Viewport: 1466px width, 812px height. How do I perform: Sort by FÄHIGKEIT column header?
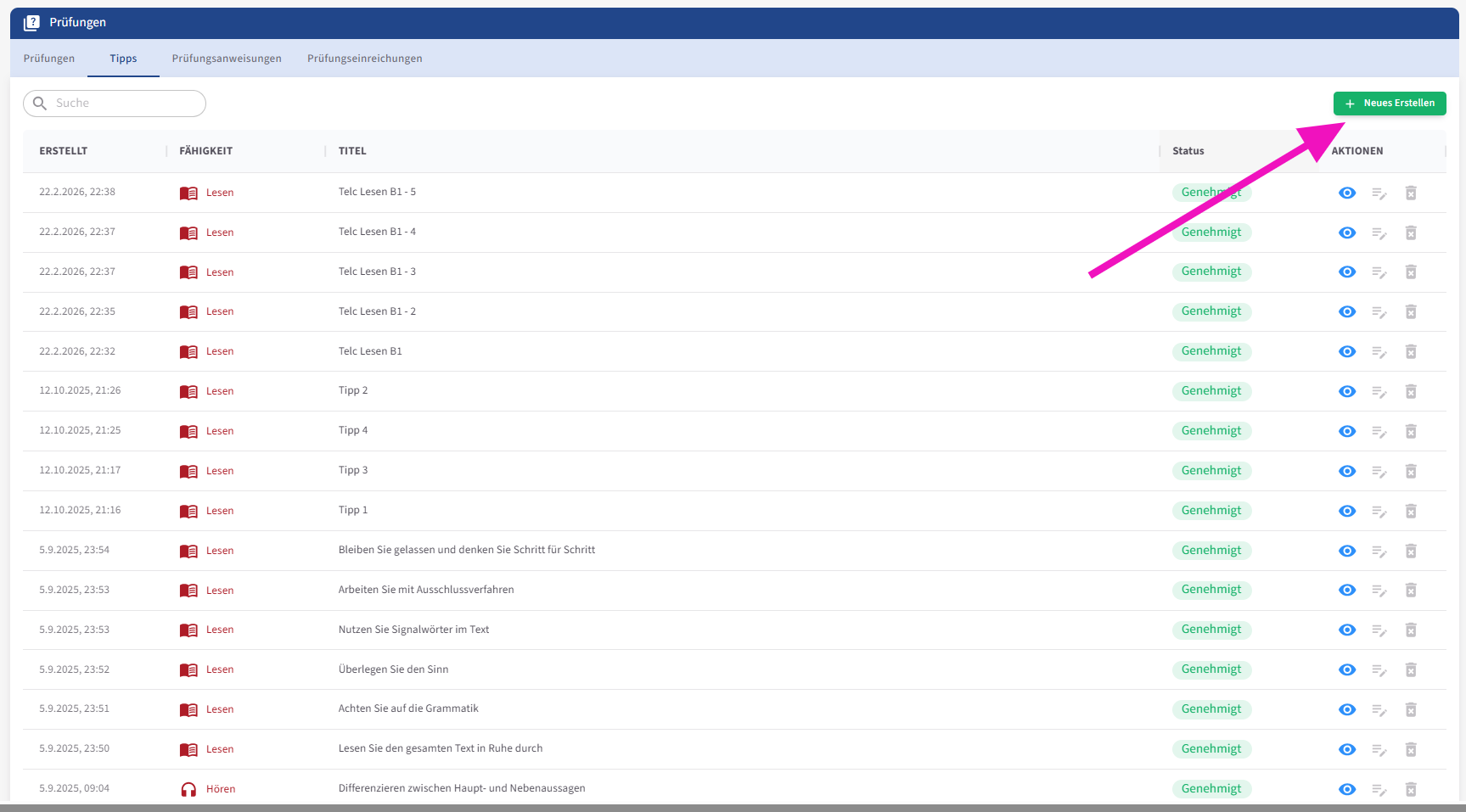pos(205,151)
